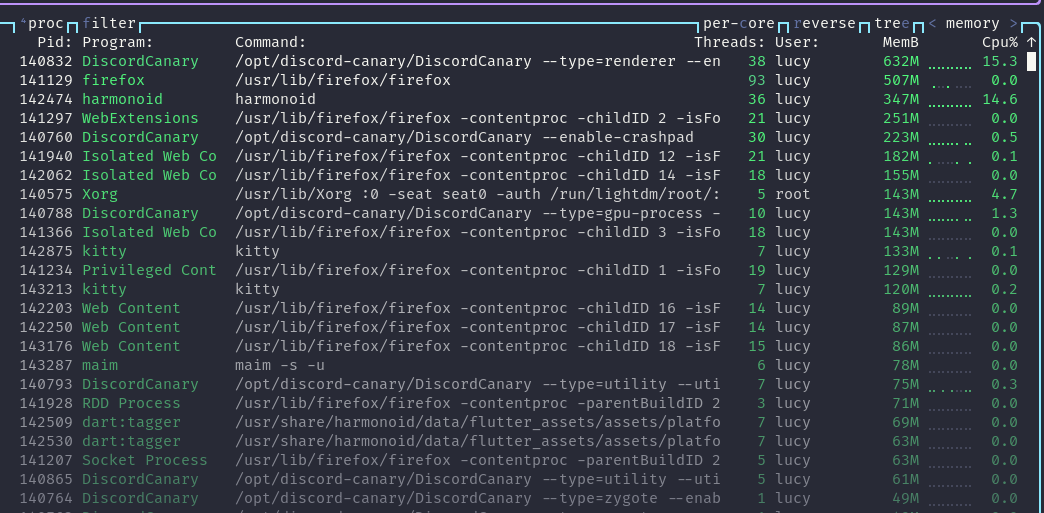Screen dimensions: 1044x513
Task: Select next sort column with right arrow
Action: tap(1013, 24)
